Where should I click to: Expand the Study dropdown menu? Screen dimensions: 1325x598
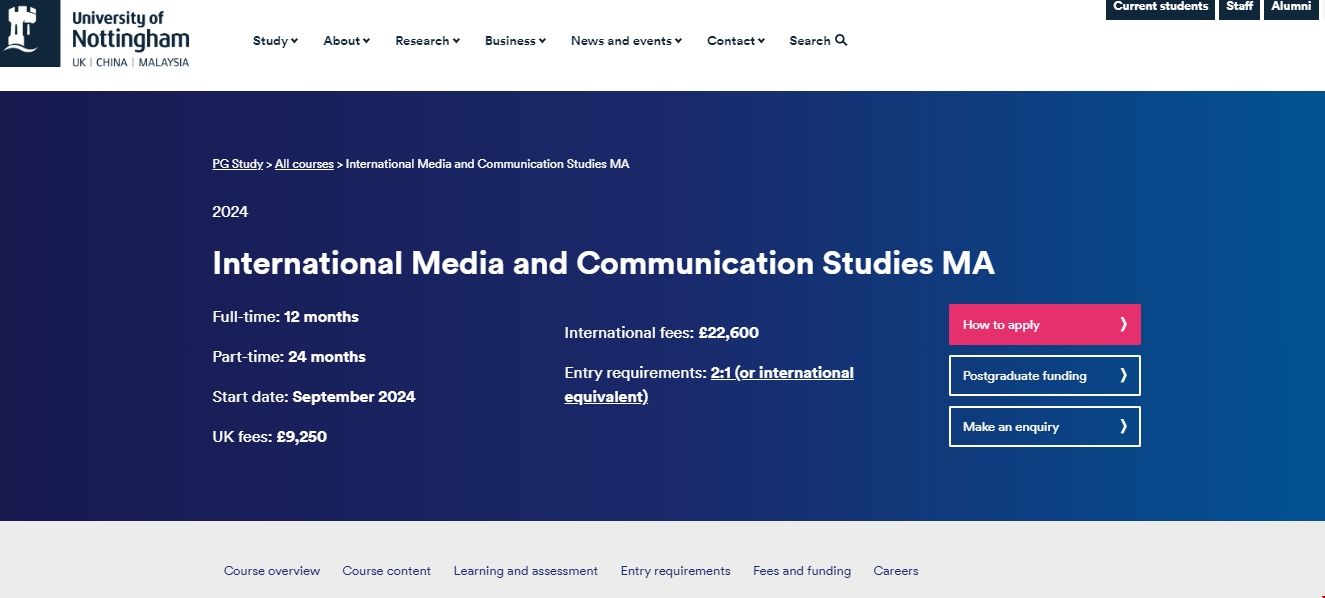(x=275, y=41)
